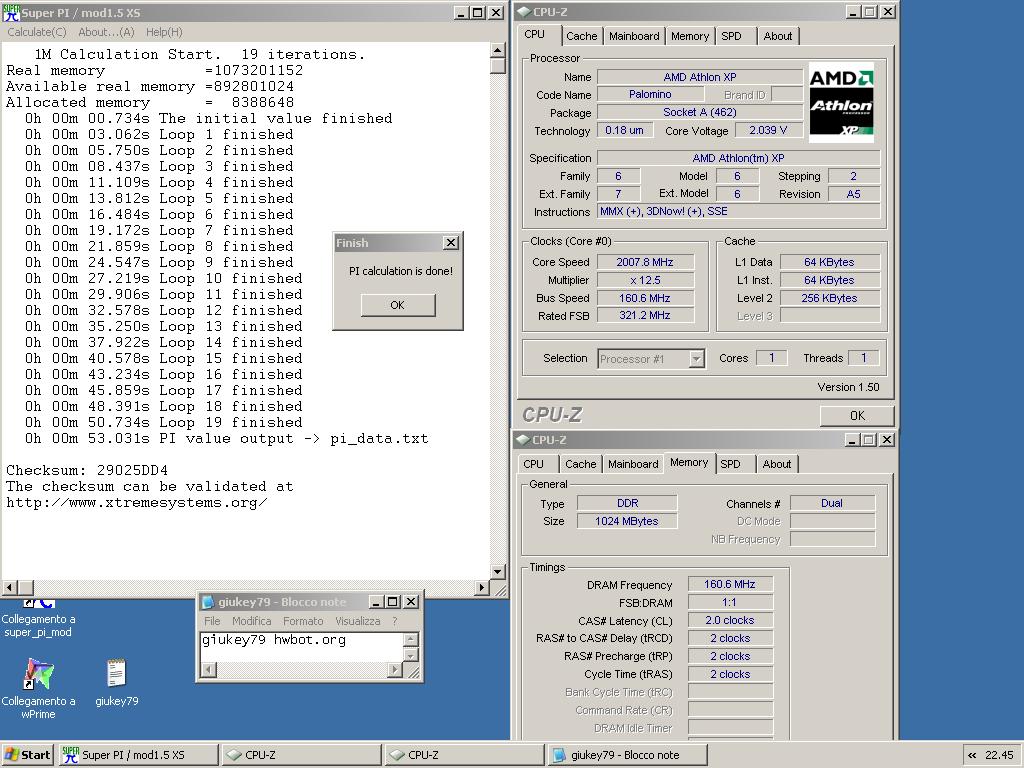Click the Core Voltage value 2.039 V
The width and height of the screenshot is (1024, 768).
(x=768, y=131)
